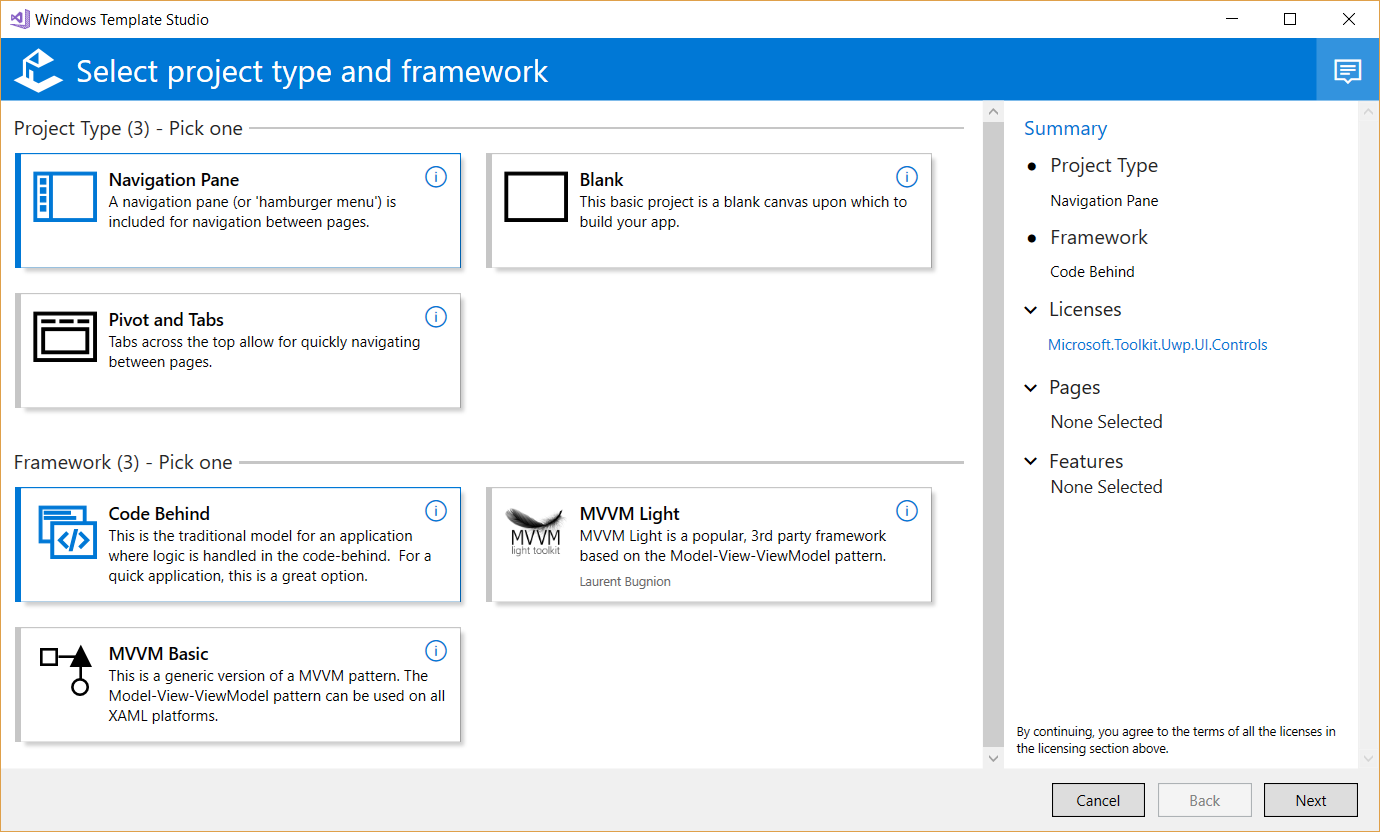The width and height of the screenshot is (1380, 832).
Task: Collapse the Pages section
Action: tap(1031, 388)
